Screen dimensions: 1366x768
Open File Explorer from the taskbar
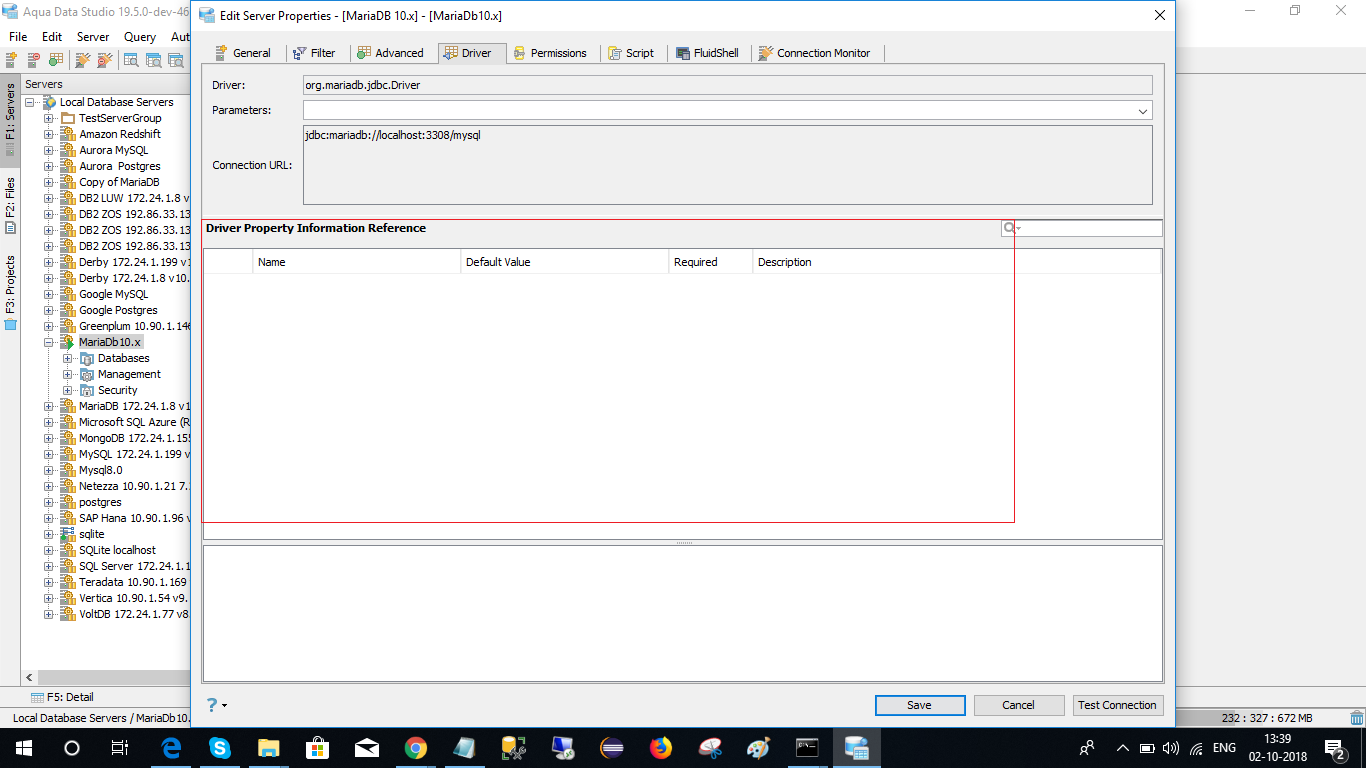tap(269, 748)
